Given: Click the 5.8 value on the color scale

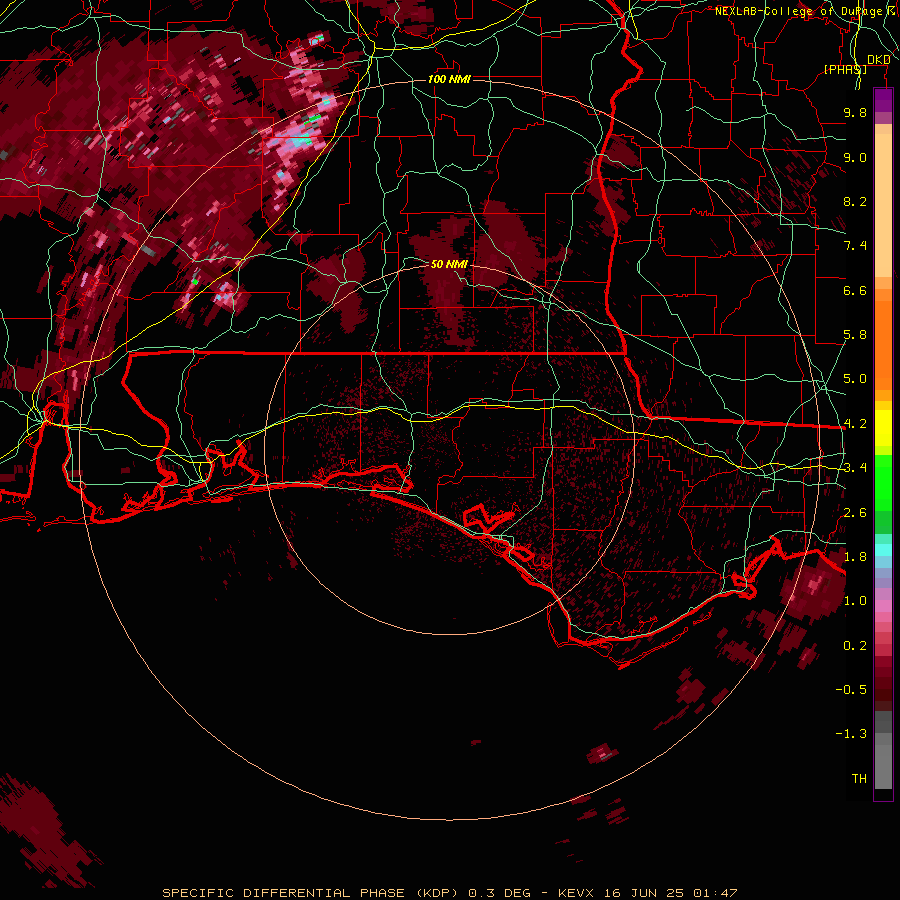Looking at the screenshot, I should [x=855, y=335].
